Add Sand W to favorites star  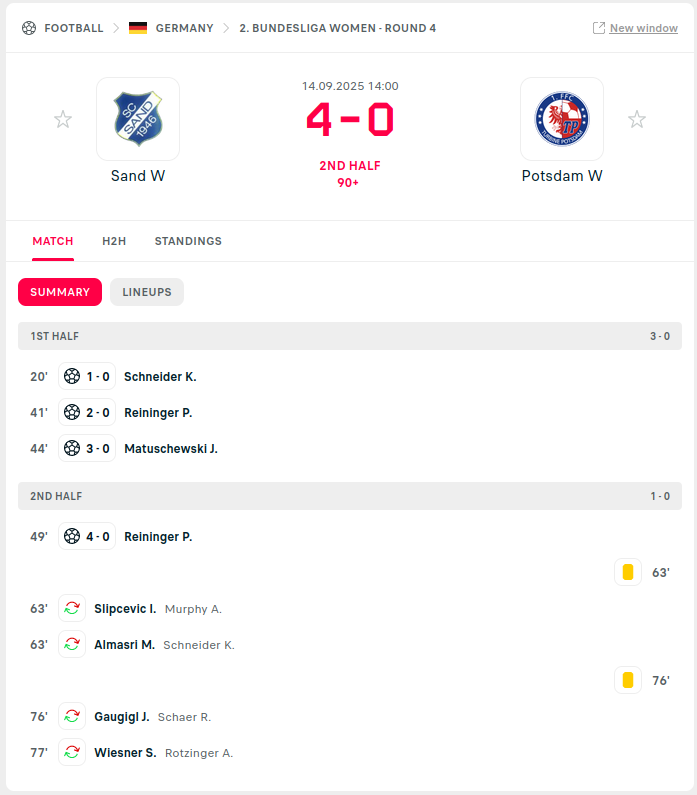click(63, 120)
